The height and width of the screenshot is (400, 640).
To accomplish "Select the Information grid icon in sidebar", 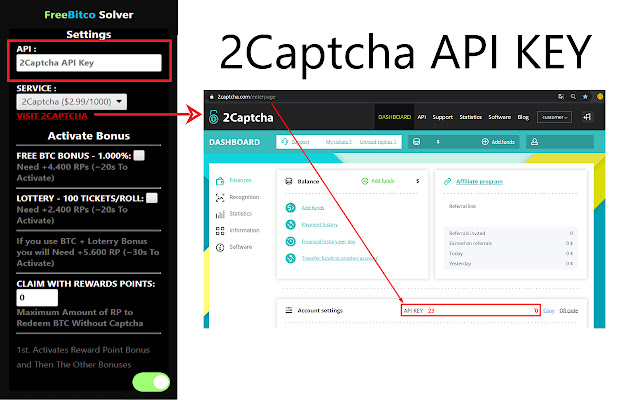I will click(220, 231).
